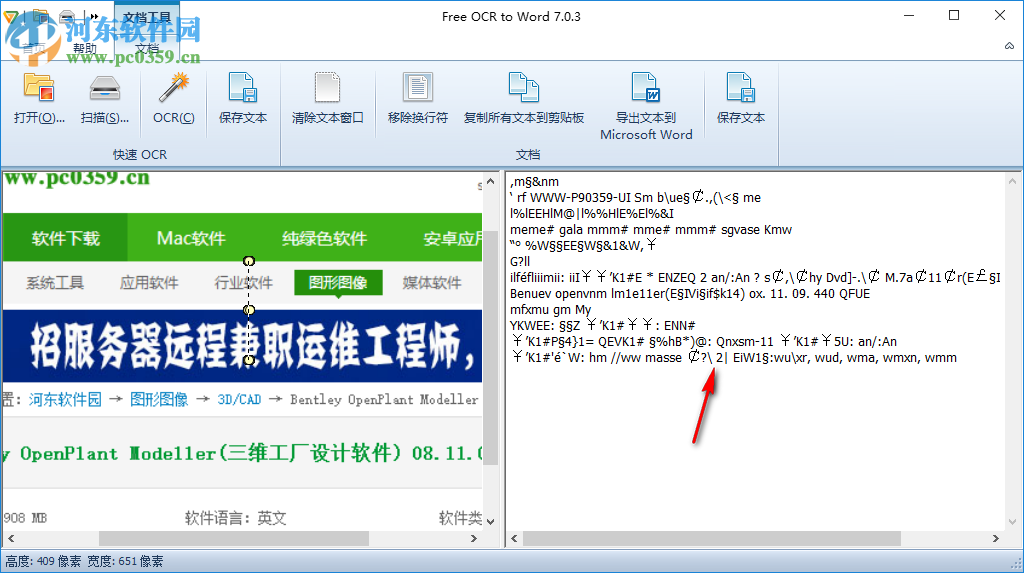The width and height of the screenshot is (1024, 573).
Task: Click 媒体软件 in the preview image
Action: point(432,283)
